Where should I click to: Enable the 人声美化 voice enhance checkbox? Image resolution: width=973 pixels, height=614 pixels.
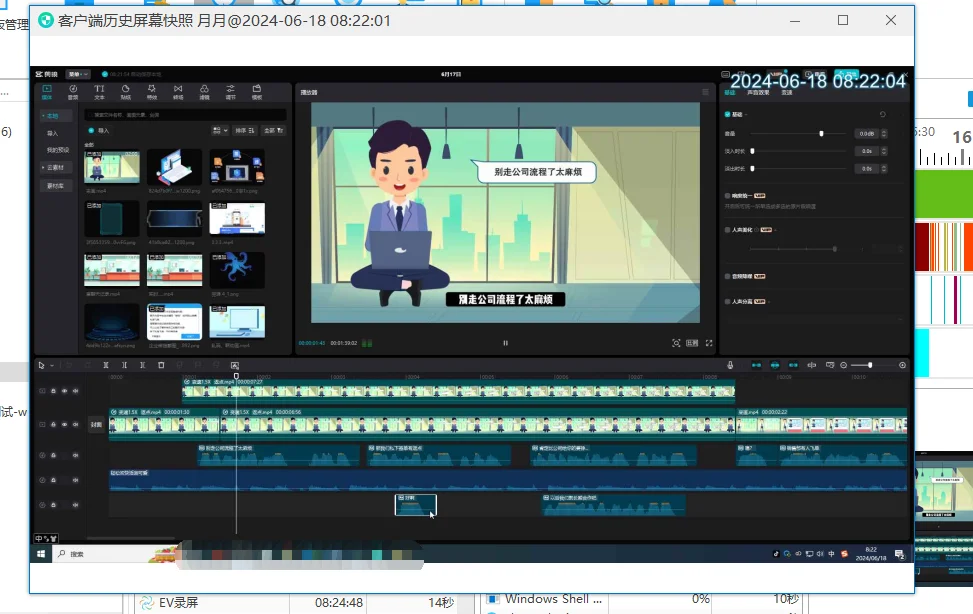pos(727,230)
